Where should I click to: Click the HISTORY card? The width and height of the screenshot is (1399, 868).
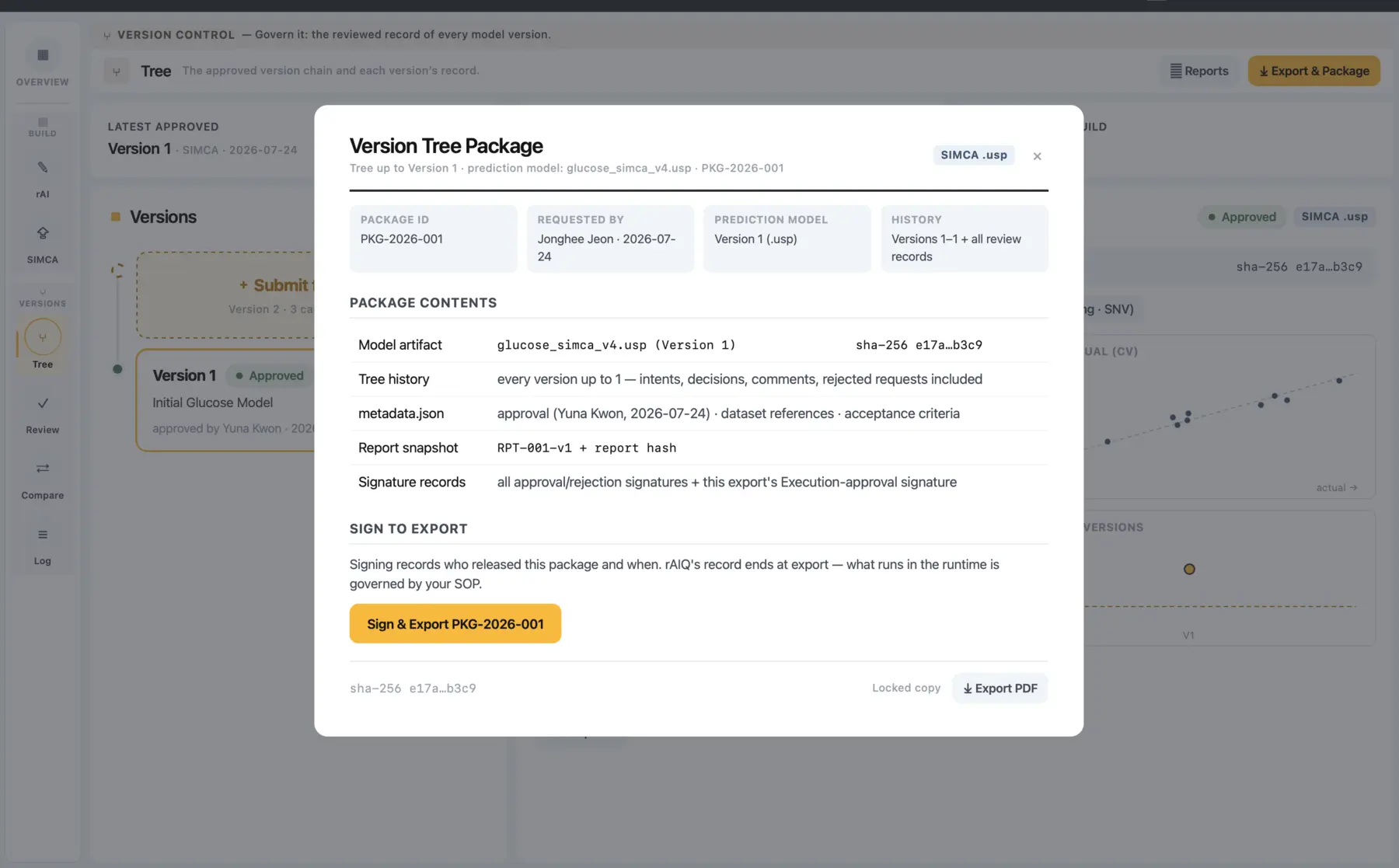click(964, 239)
